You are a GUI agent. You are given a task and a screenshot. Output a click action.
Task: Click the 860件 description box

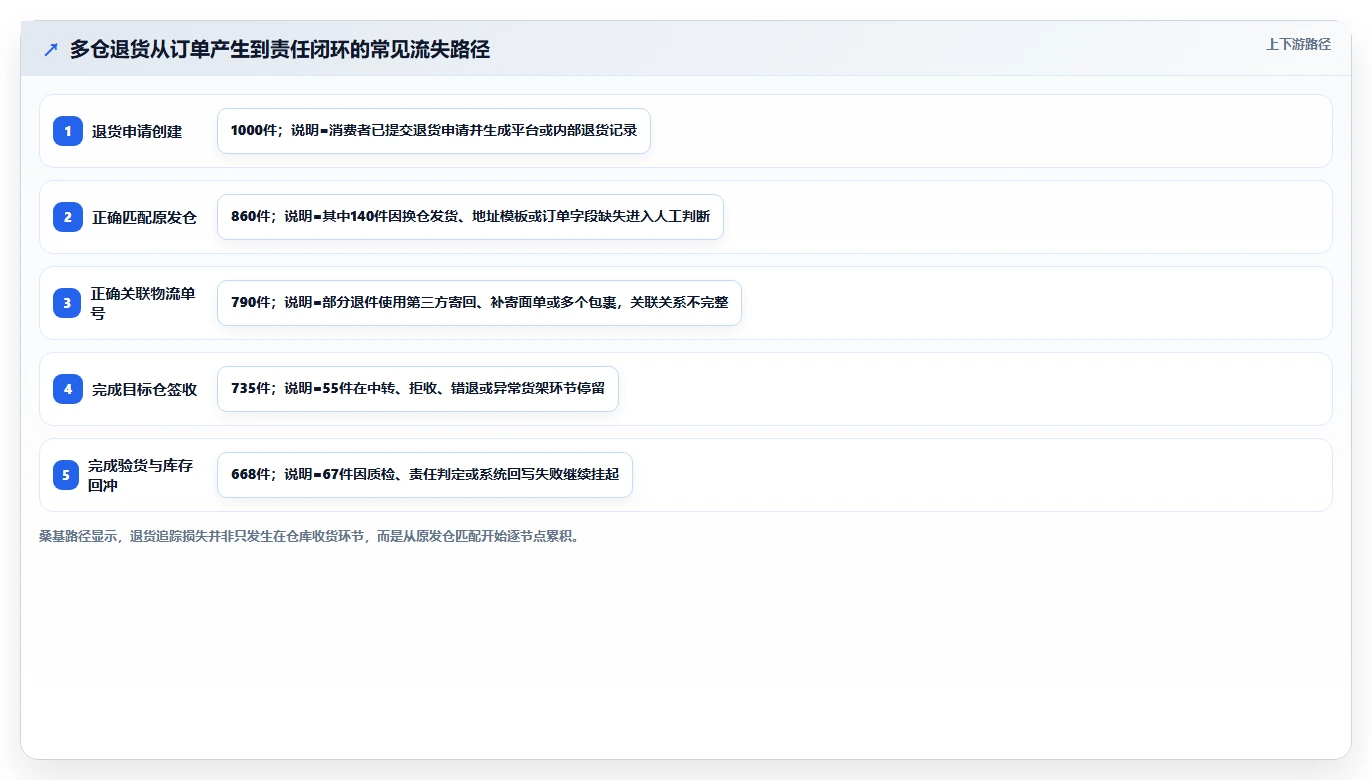[x=470, y=217]
